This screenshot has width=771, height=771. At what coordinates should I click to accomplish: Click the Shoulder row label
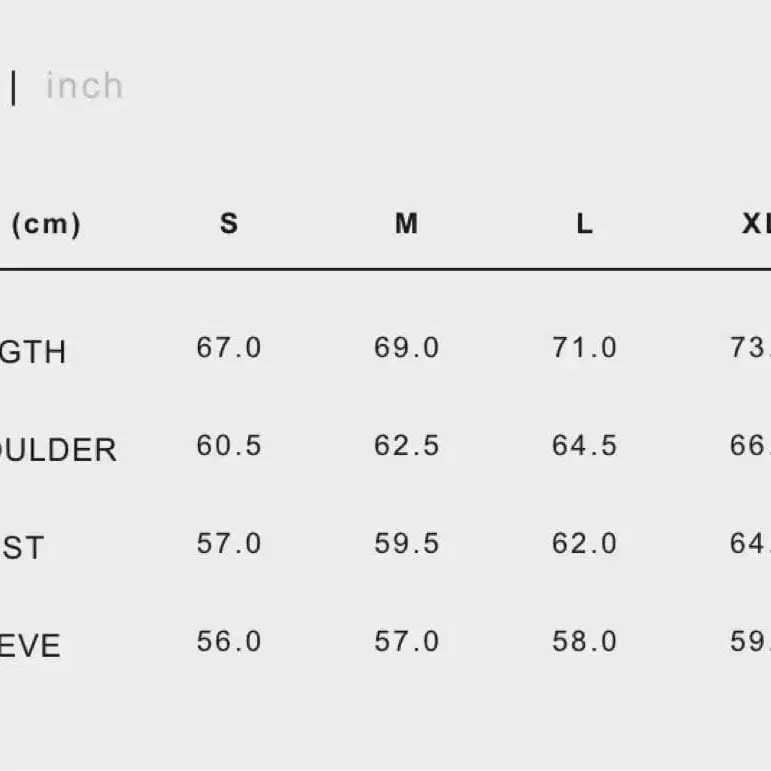click(x=58, y=450)
